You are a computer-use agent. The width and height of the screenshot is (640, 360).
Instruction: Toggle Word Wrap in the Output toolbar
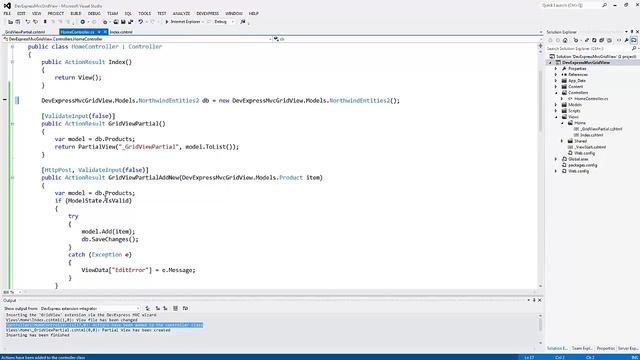185,309
